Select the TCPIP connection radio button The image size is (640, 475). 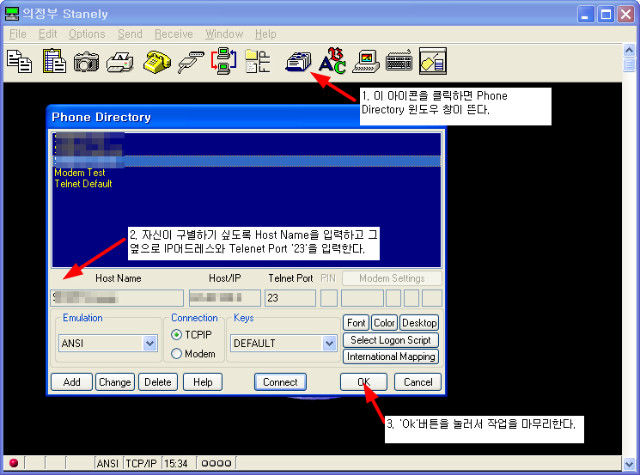176,335
